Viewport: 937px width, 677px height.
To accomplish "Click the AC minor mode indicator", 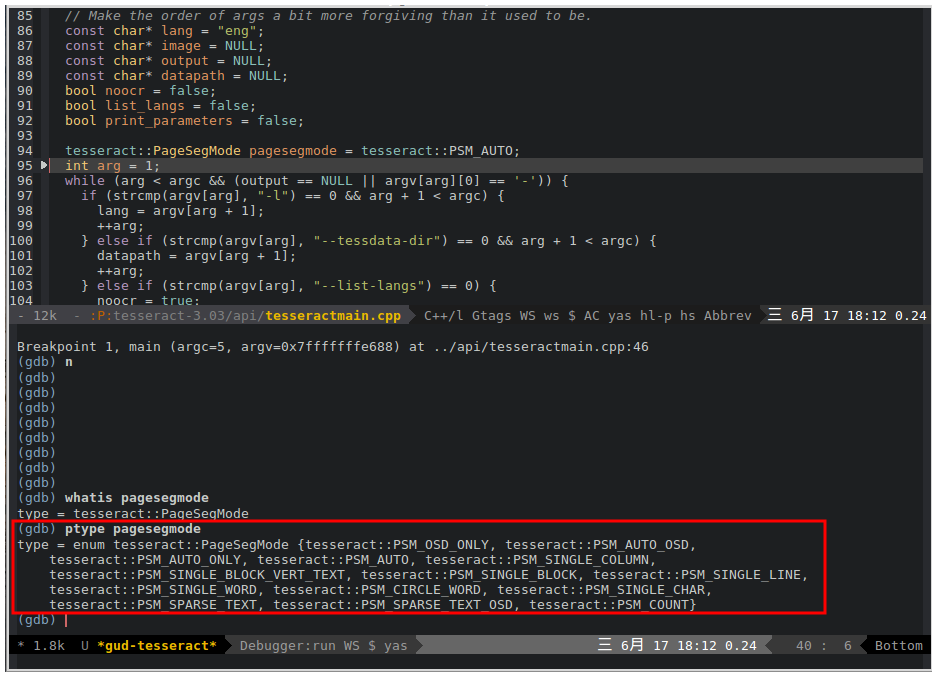I will click(592, 315).
